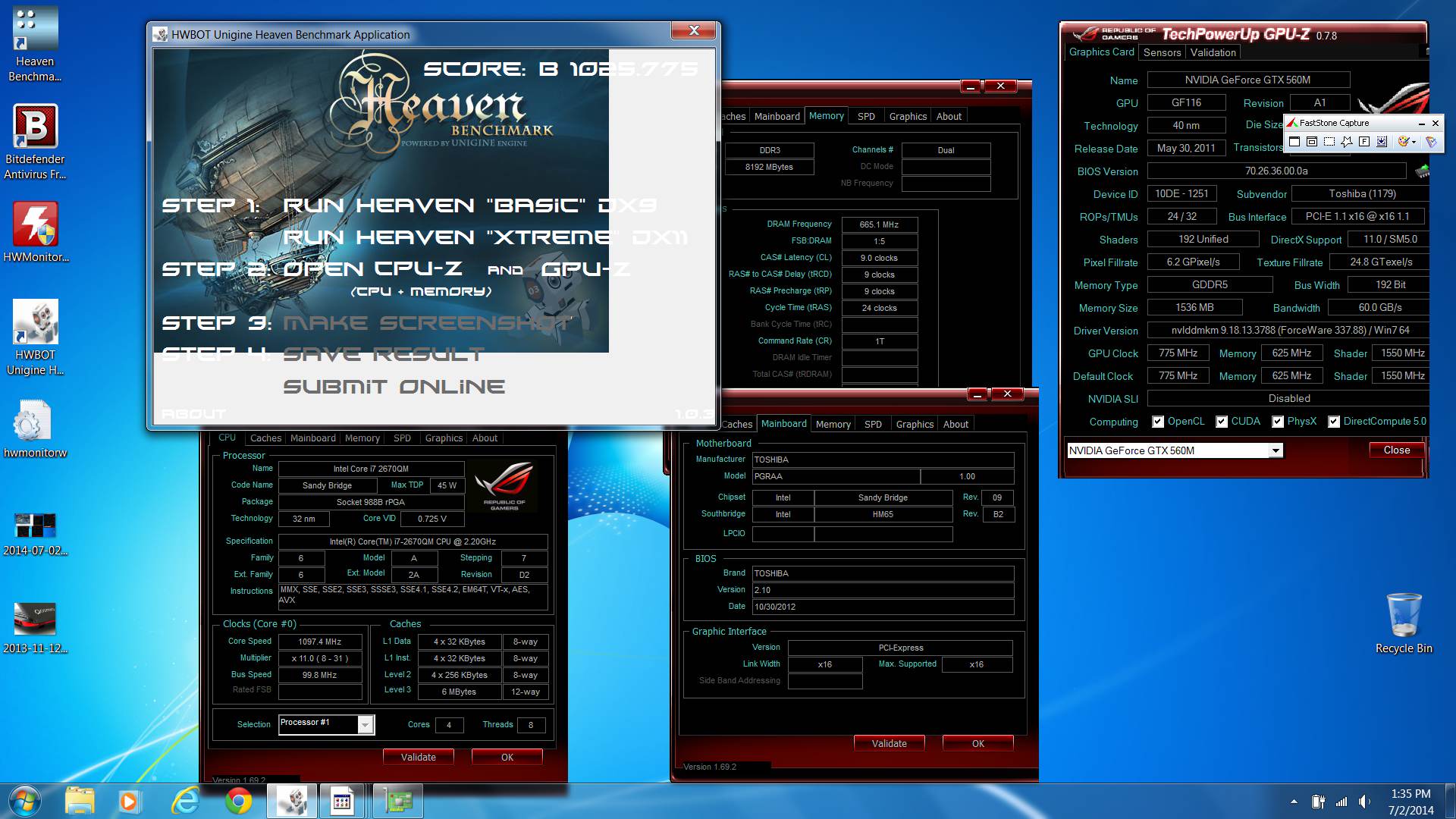This screenshot has height=819, width=1456.
Task: Switch to CPU-Z taskbar button
Action: pyautogui.click(x=343, y=802)
